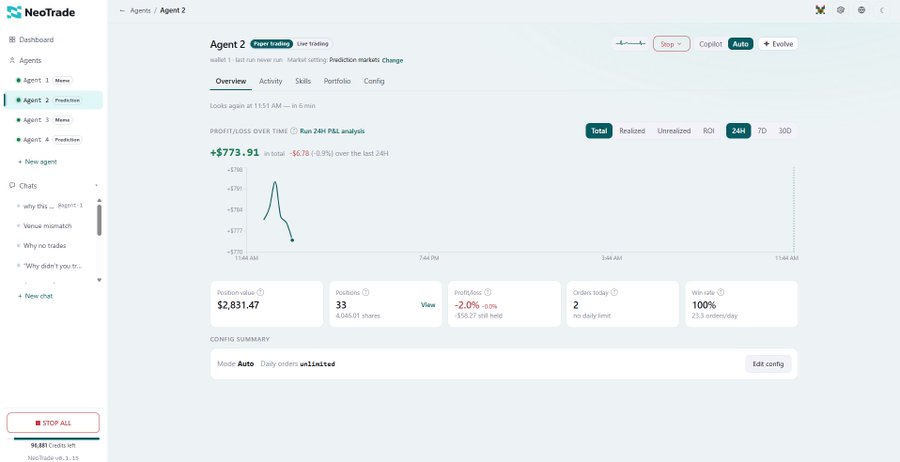Click the NeoTrade logo icon
This screenshot has width=900, height=462.
[14, 12]
